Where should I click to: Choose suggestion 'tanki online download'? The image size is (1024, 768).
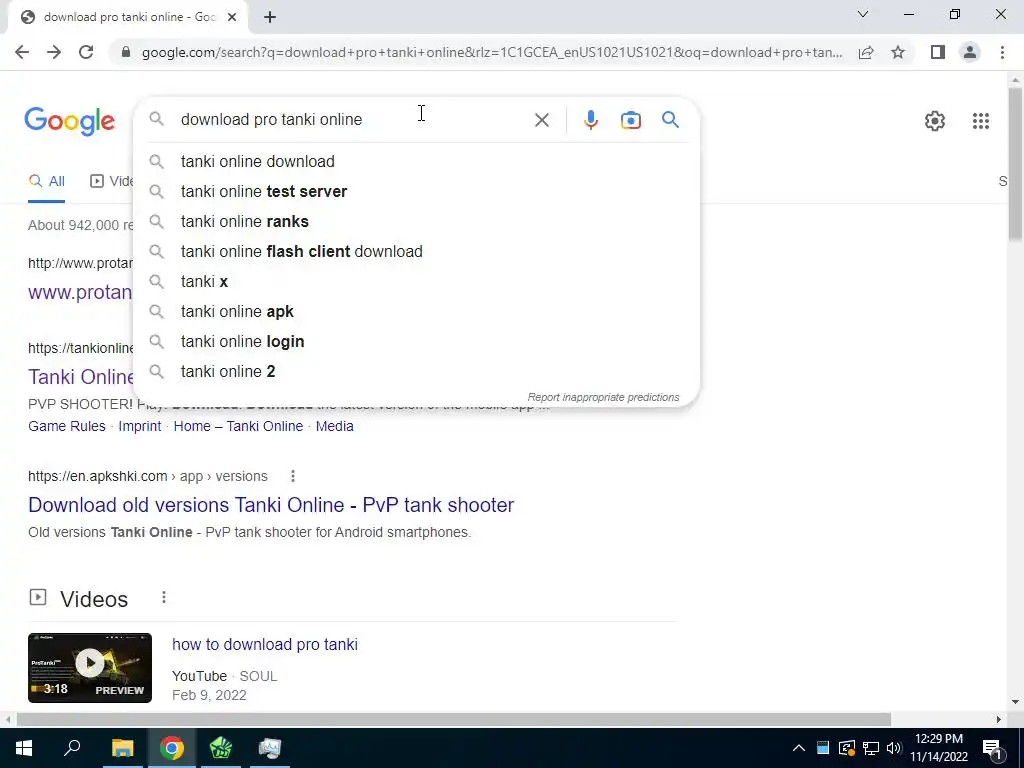coord(416,161)
